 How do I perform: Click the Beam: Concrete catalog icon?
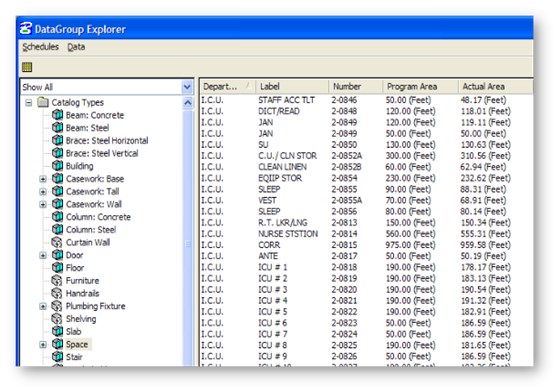[x=57, y=115]
